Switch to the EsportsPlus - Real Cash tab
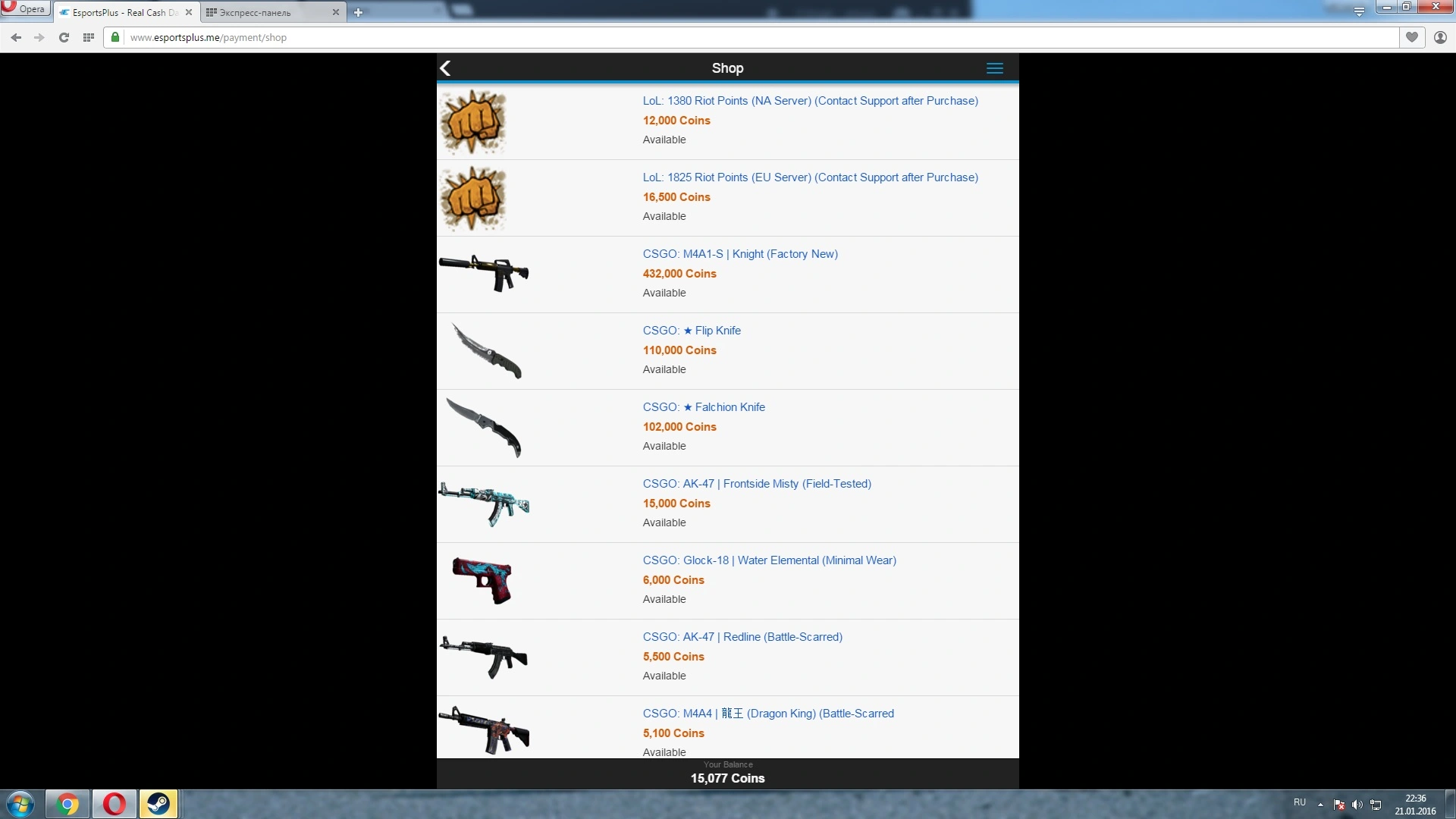1456x819 pixels. tap(127, 12)
